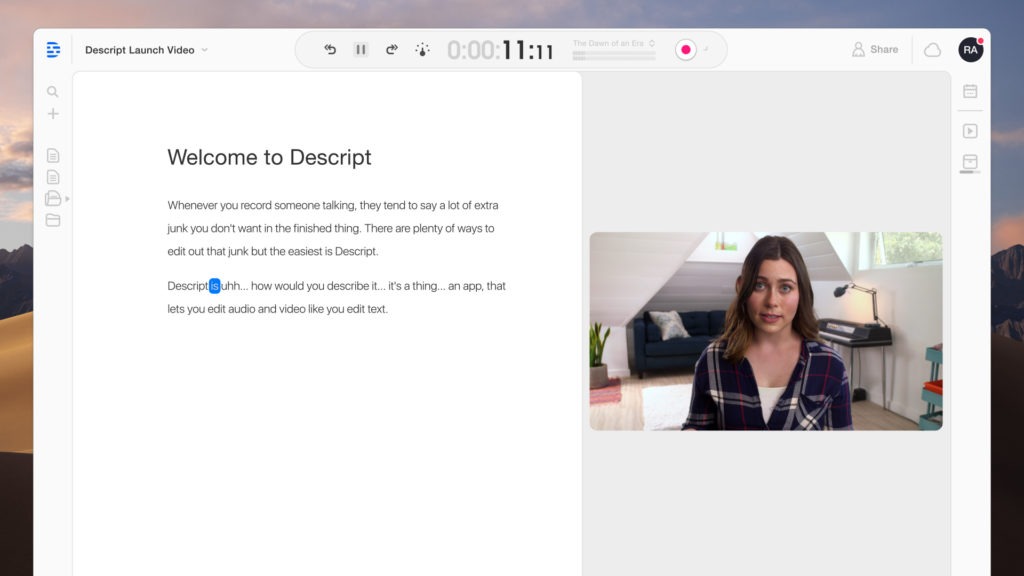Pause playback

pyautogui.click(x=361, y=49)
